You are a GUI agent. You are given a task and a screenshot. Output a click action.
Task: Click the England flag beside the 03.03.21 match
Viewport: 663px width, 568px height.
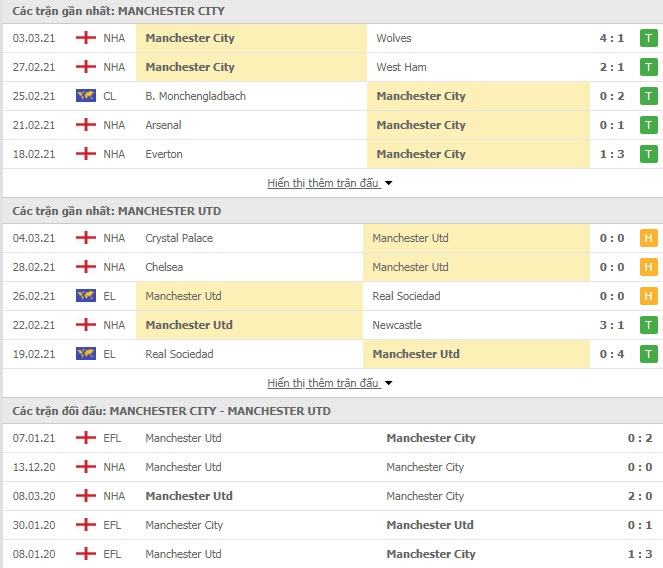click(86, 38)
